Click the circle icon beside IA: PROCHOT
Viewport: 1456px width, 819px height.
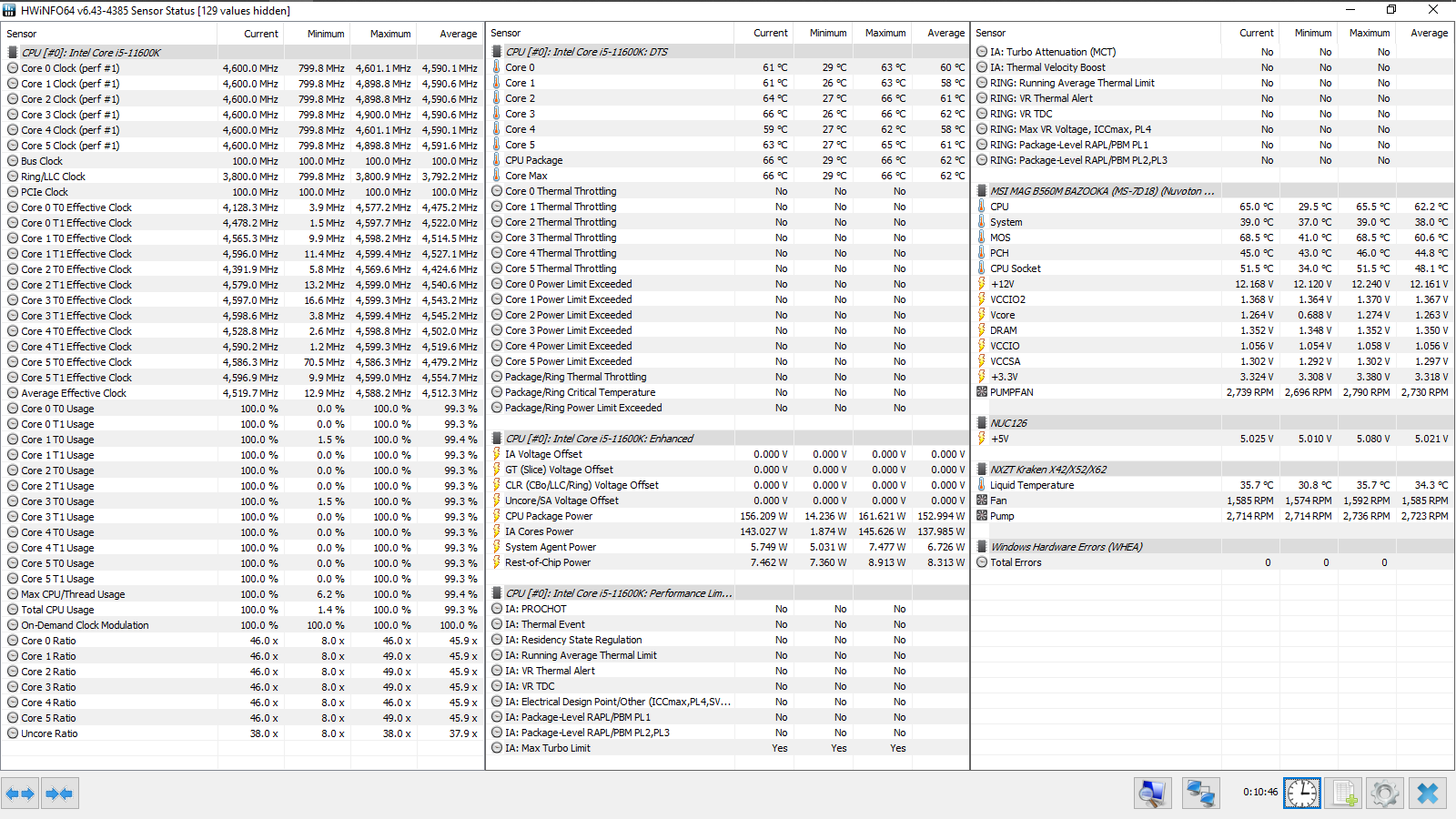[x=497, y=609]
